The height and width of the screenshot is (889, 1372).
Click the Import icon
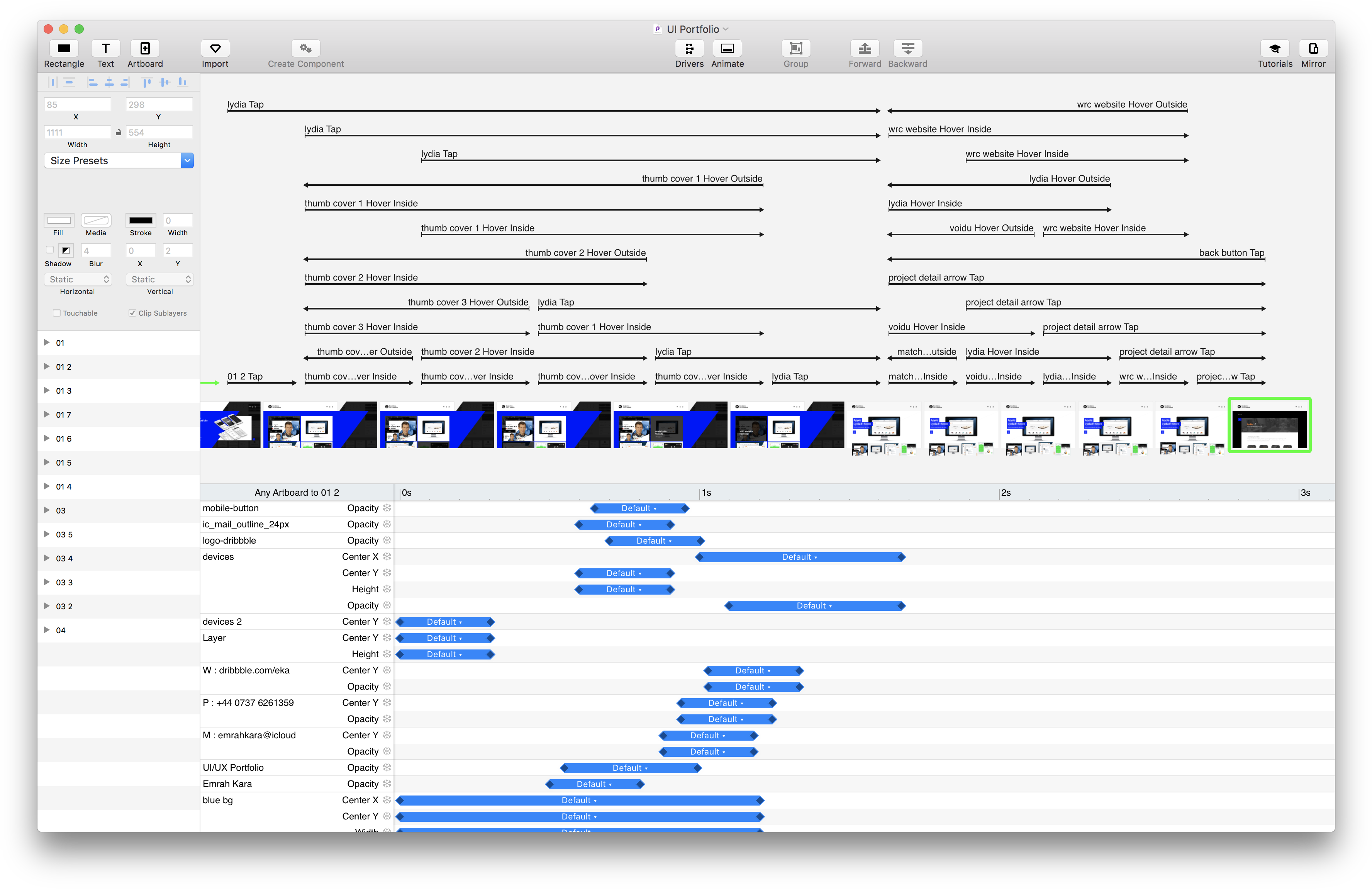pos(215,48)
